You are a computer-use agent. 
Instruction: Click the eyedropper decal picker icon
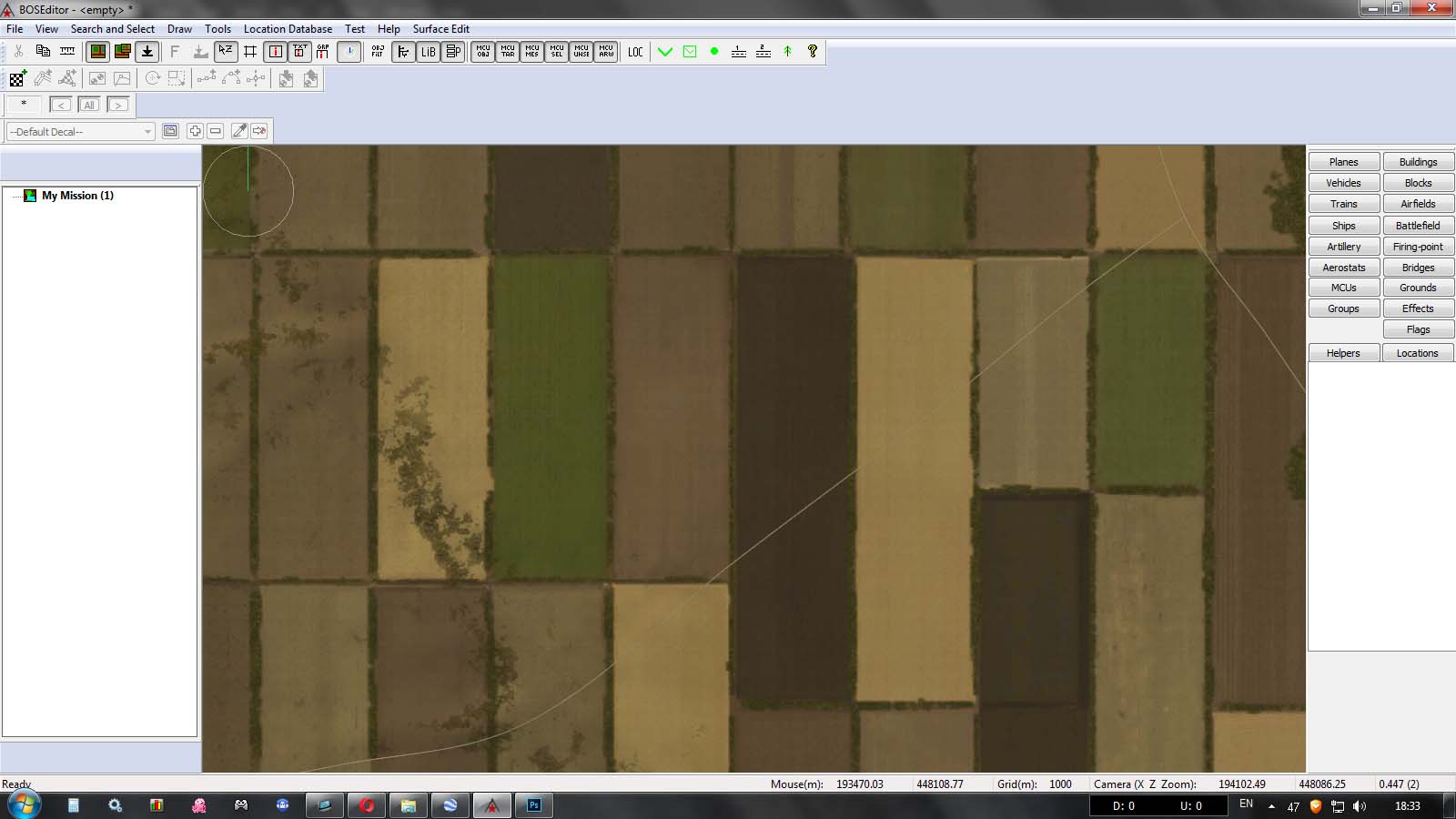tap(239, 131)
